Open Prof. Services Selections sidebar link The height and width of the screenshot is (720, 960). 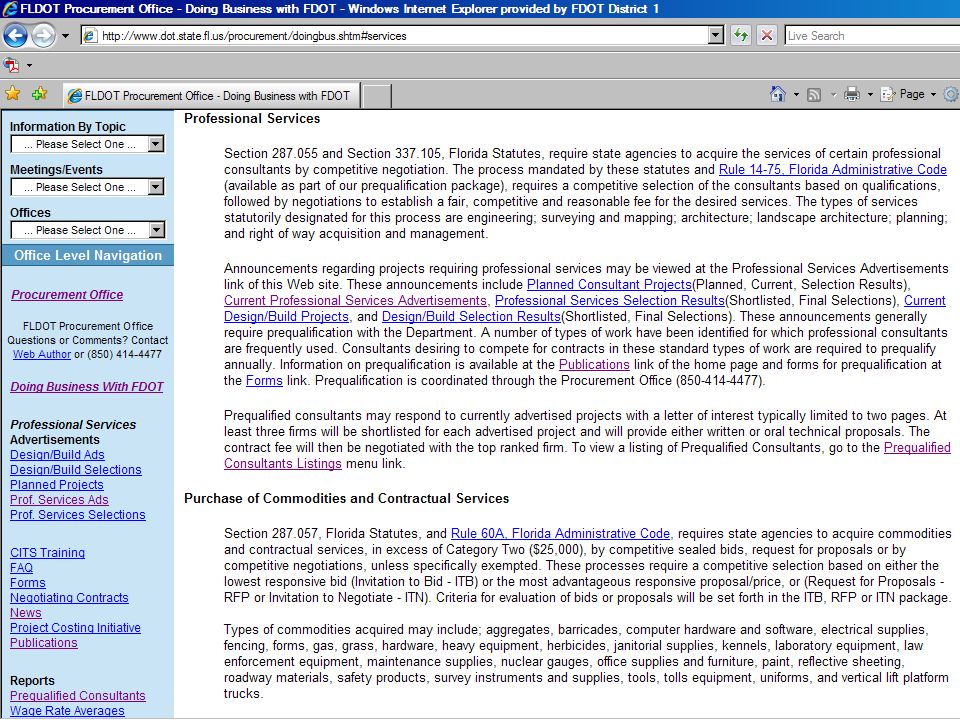pyautogui.click(x=77, y=514)
